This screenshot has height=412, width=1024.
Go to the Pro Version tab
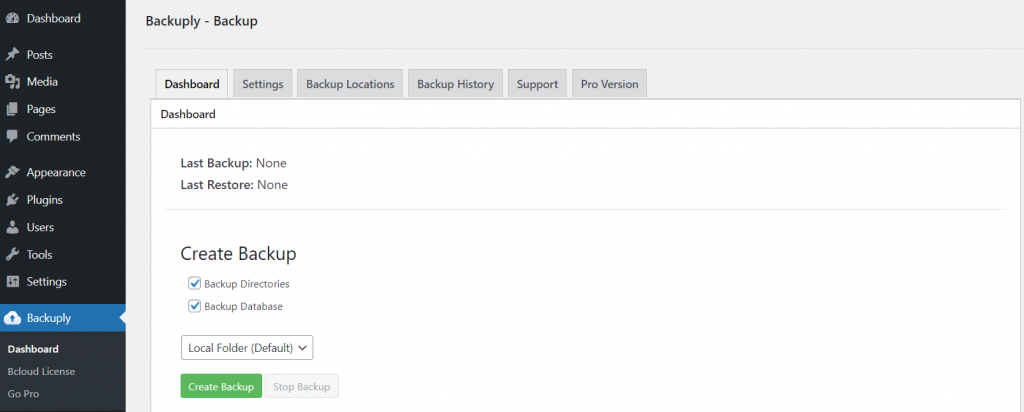(609, 84)
